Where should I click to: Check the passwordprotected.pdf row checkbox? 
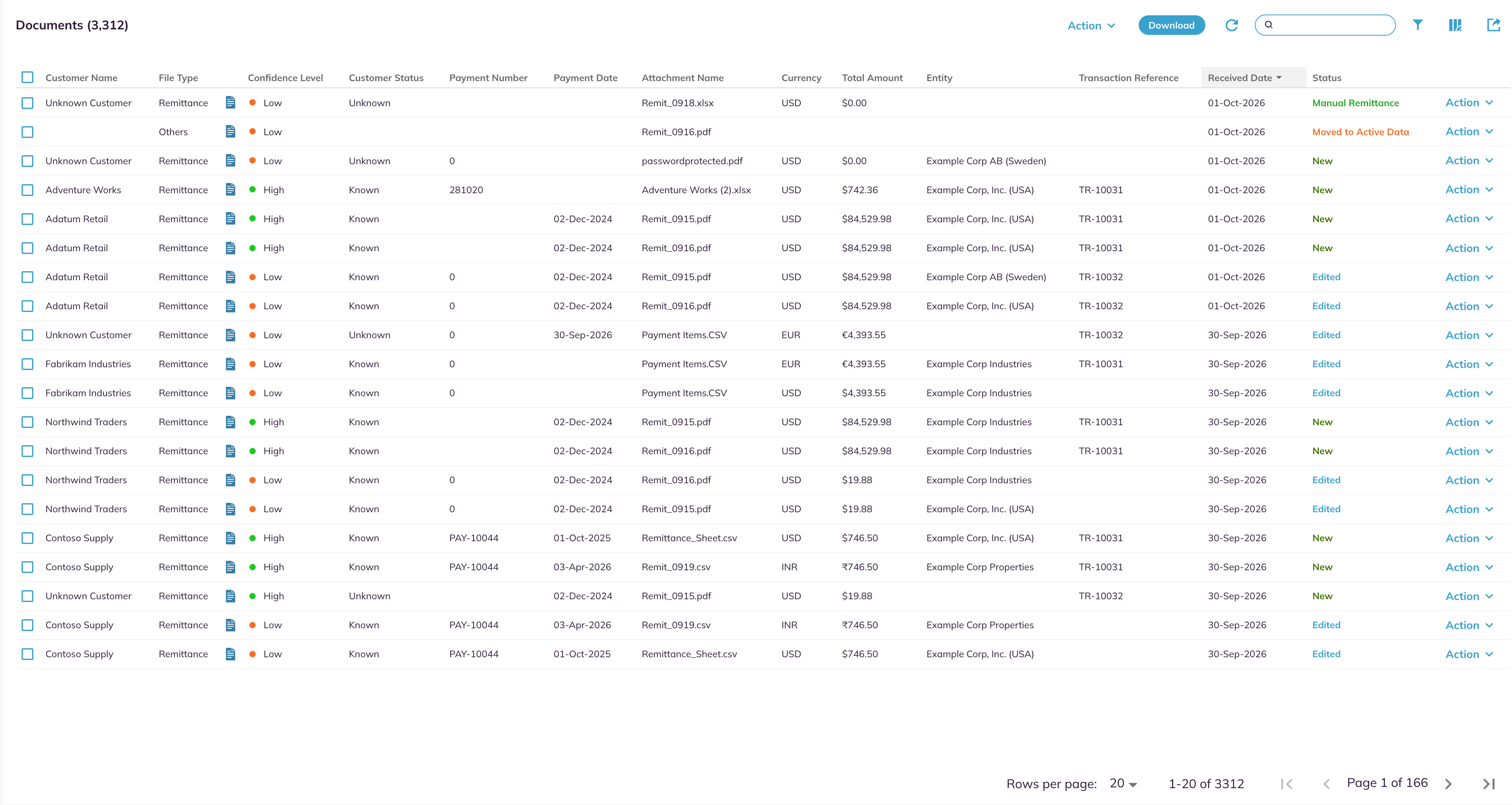click(27, 161)
